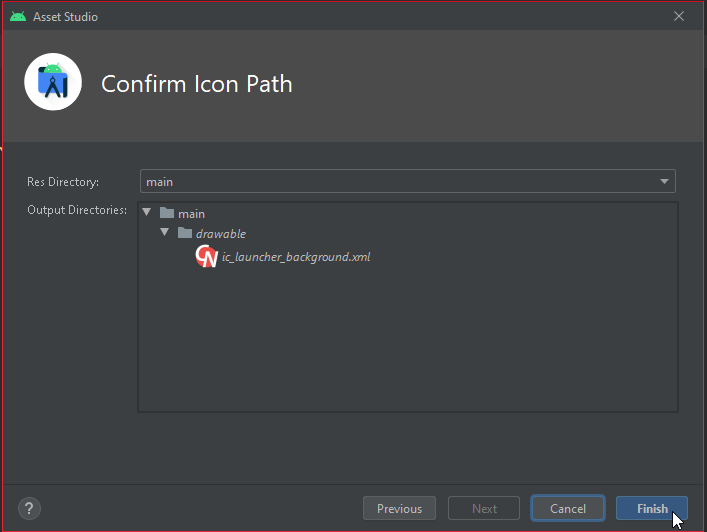707x532 pixels.
Task: Click the Android Studio logo in the header
Action: [x=53, y=83]
